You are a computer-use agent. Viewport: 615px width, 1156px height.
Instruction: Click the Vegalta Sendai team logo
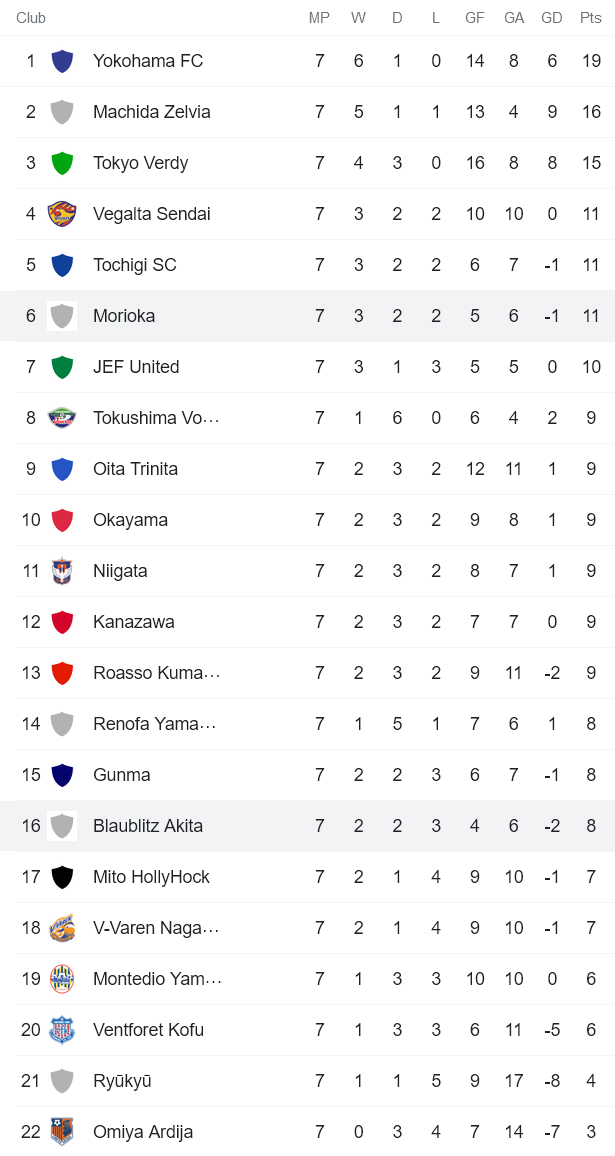click(62, 214)
